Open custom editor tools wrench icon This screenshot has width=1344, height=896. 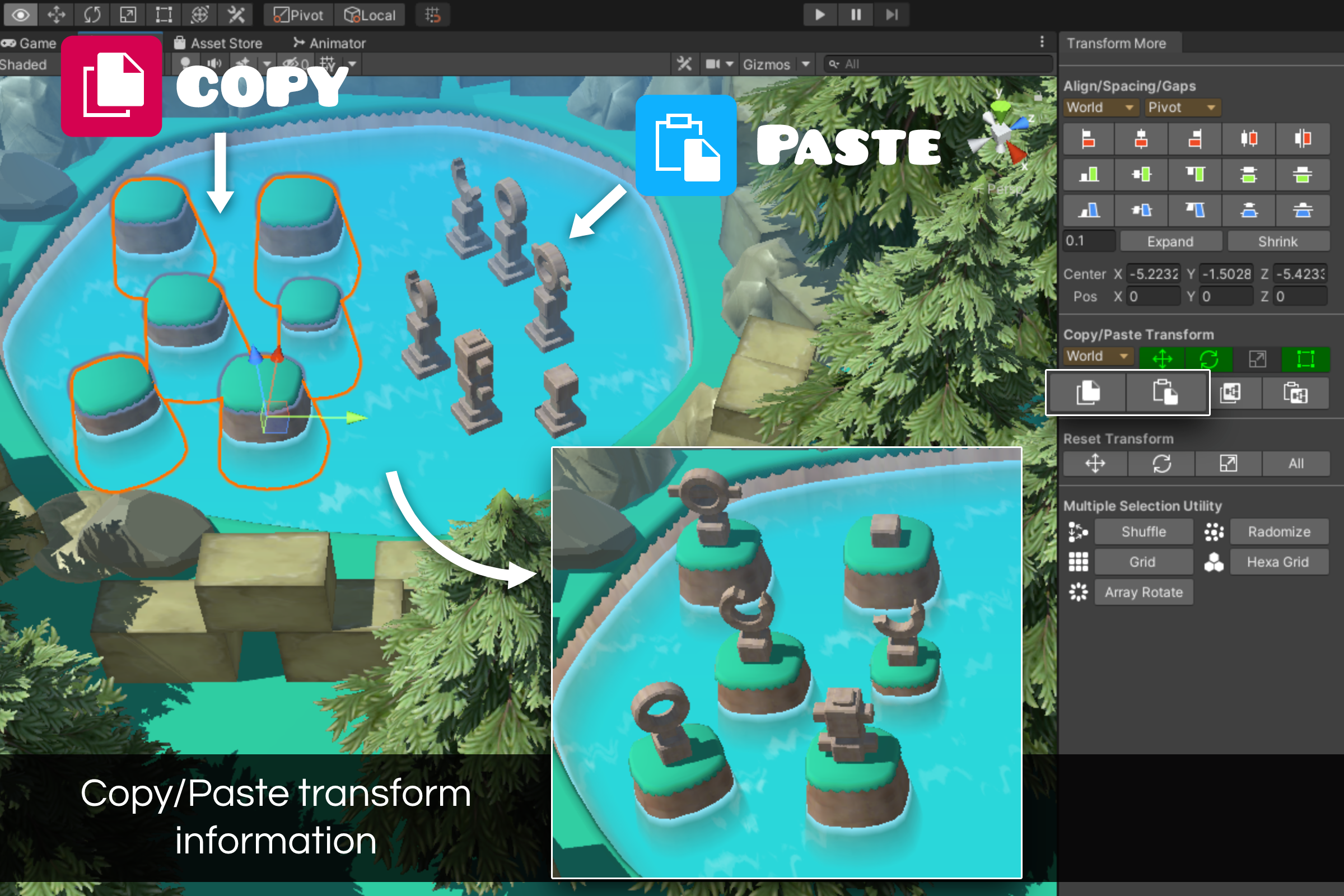(x=236, y=15)
